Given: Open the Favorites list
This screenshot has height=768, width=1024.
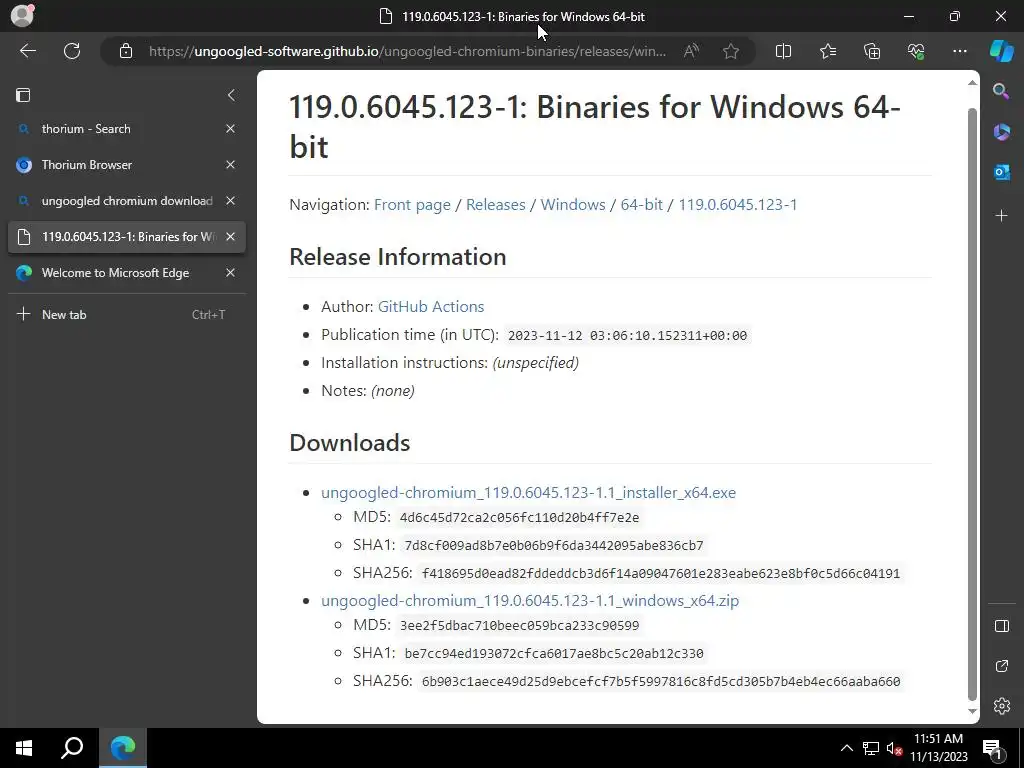Looking at the screenshot, I should click(827, 51).
